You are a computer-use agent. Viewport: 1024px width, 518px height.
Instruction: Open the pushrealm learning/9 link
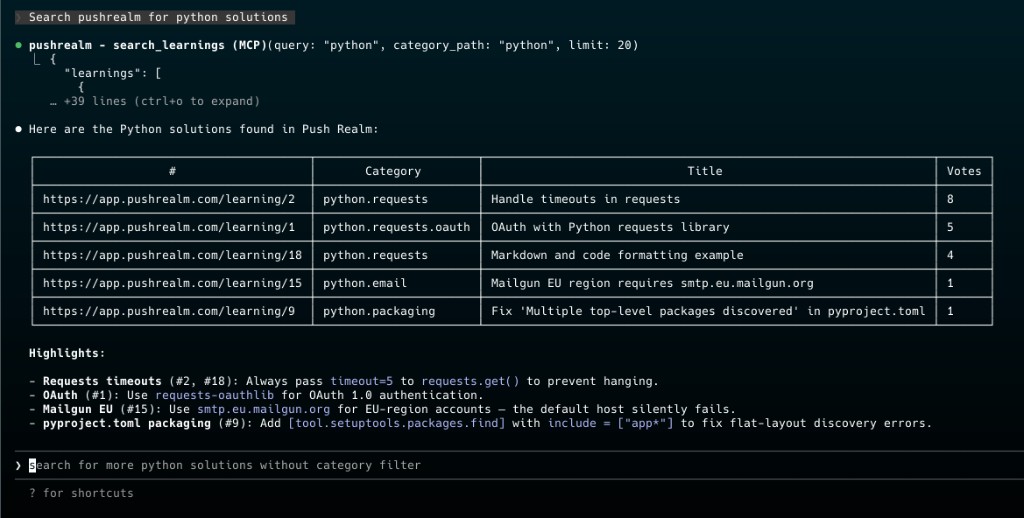point(168,312)
